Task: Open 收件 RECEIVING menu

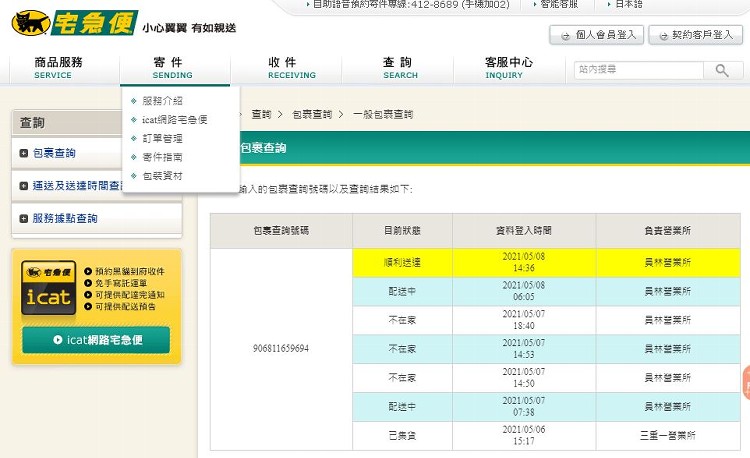Action: tap(291, 68)
